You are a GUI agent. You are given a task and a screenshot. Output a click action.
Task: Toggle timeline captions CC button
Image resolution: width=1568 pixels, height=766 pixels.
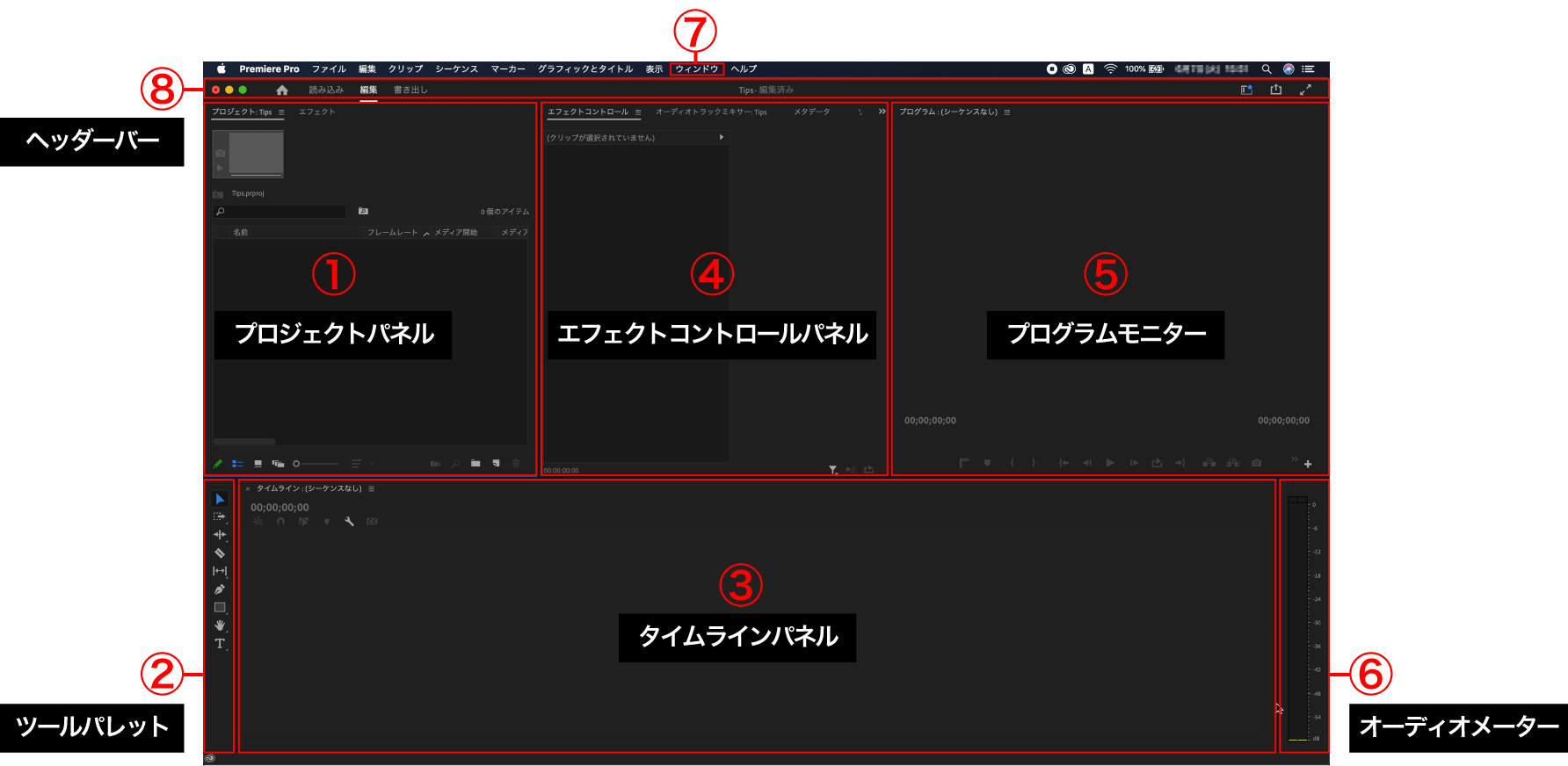point(372,522)
